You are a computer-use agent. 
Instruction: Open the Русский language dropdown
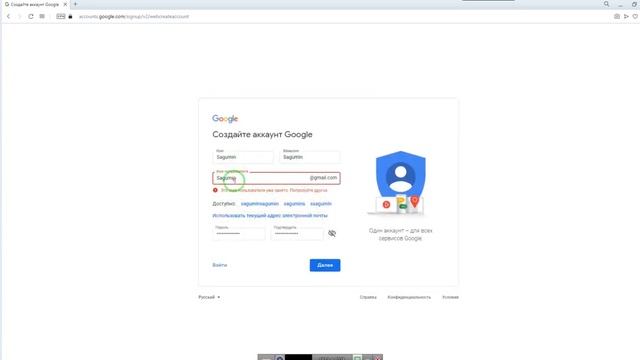click(x=209, y=297)
